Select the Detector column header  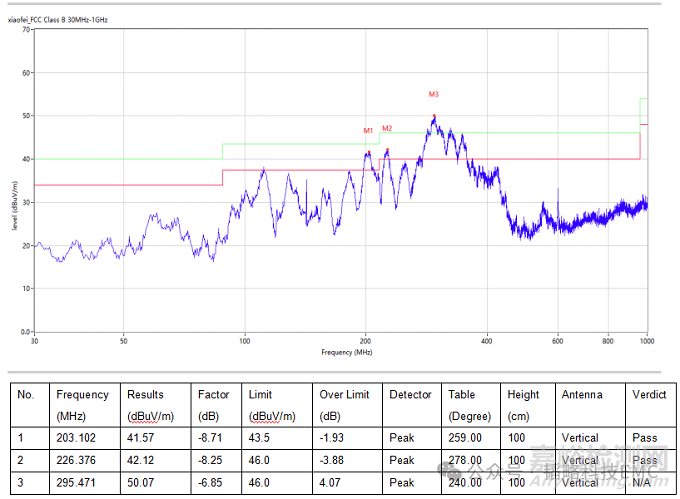point(411,394)
